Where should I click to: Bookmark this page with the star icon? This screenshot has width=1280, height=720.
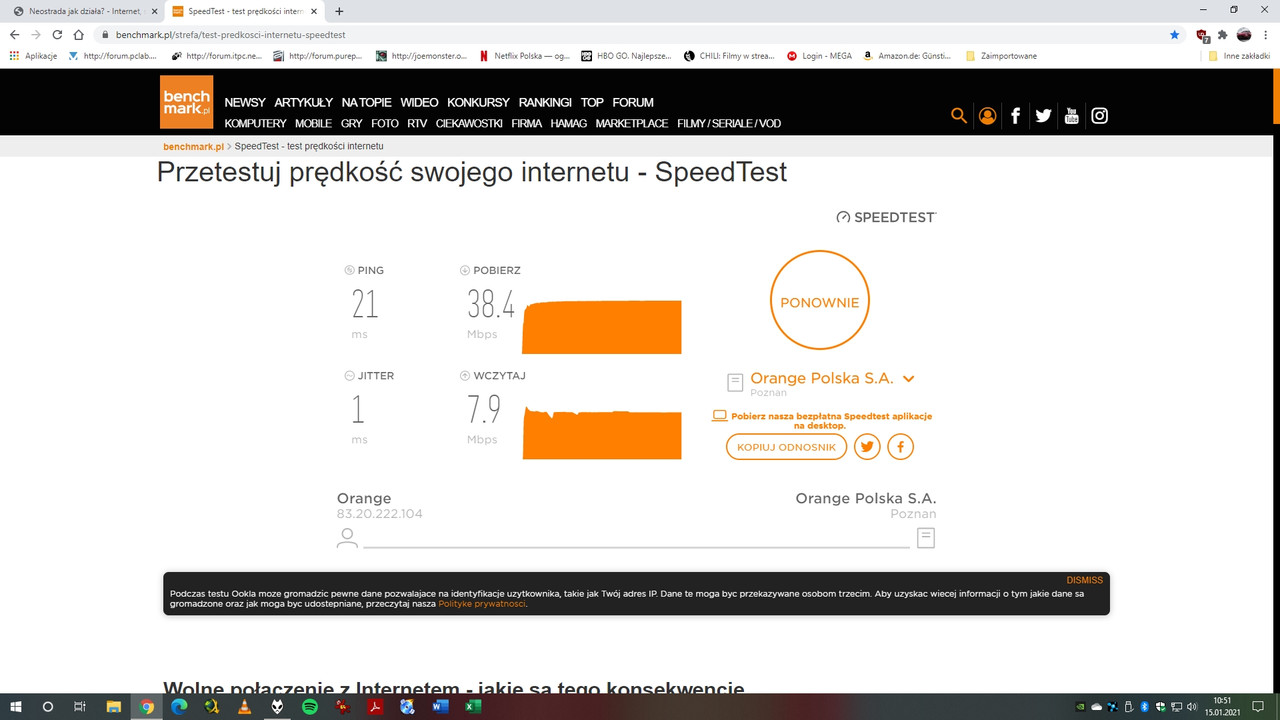click(x=1174, y=34)
